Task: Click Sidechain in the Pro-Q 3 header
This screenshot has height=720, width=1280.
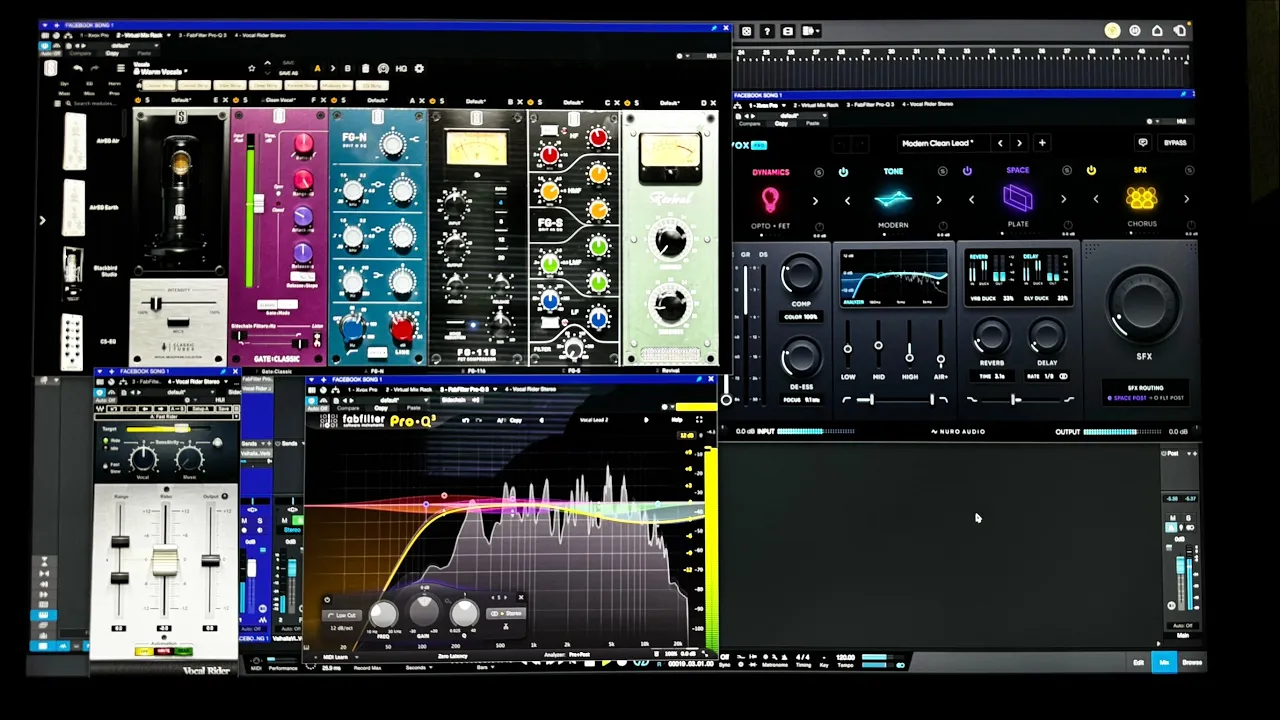Action: [x=453, y=400]
